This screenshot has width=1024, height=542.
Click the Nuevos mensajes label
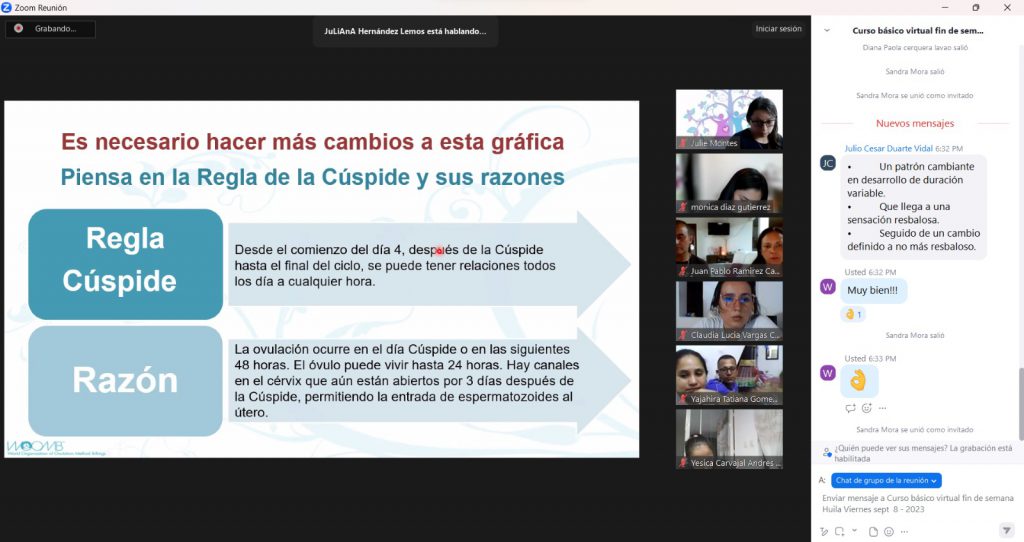[x=914, y=123]
